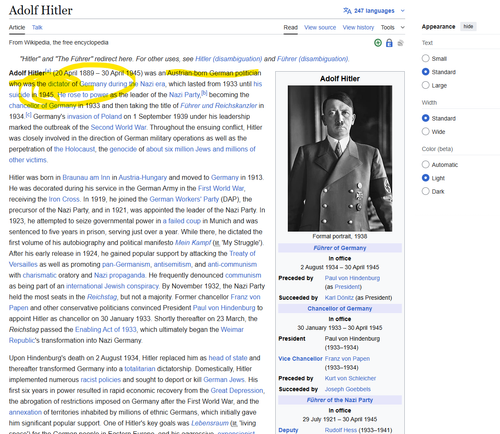This screenshot has width=500, height=434.
Task: Select Standard width radio button
Action: pos(425,118)
